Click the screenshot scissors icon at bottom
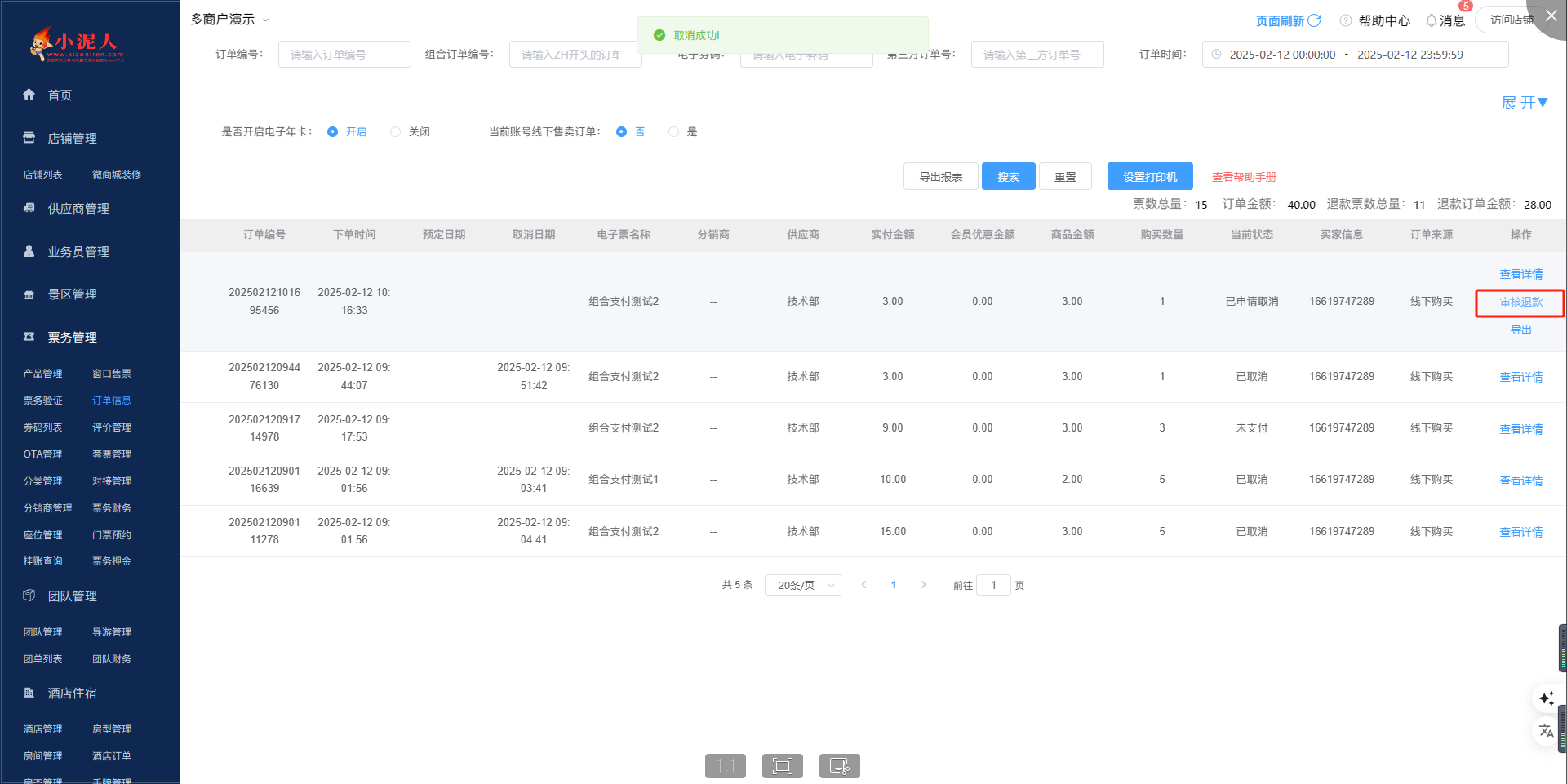This screenshot has width=1567, height=784. (839, 765)
